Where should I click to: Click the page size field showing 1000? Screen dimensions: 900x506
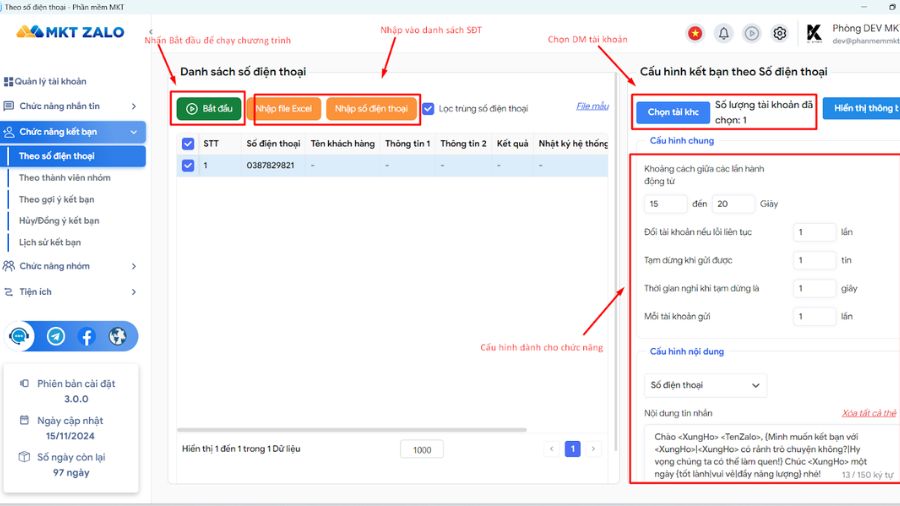pos(422,450)
